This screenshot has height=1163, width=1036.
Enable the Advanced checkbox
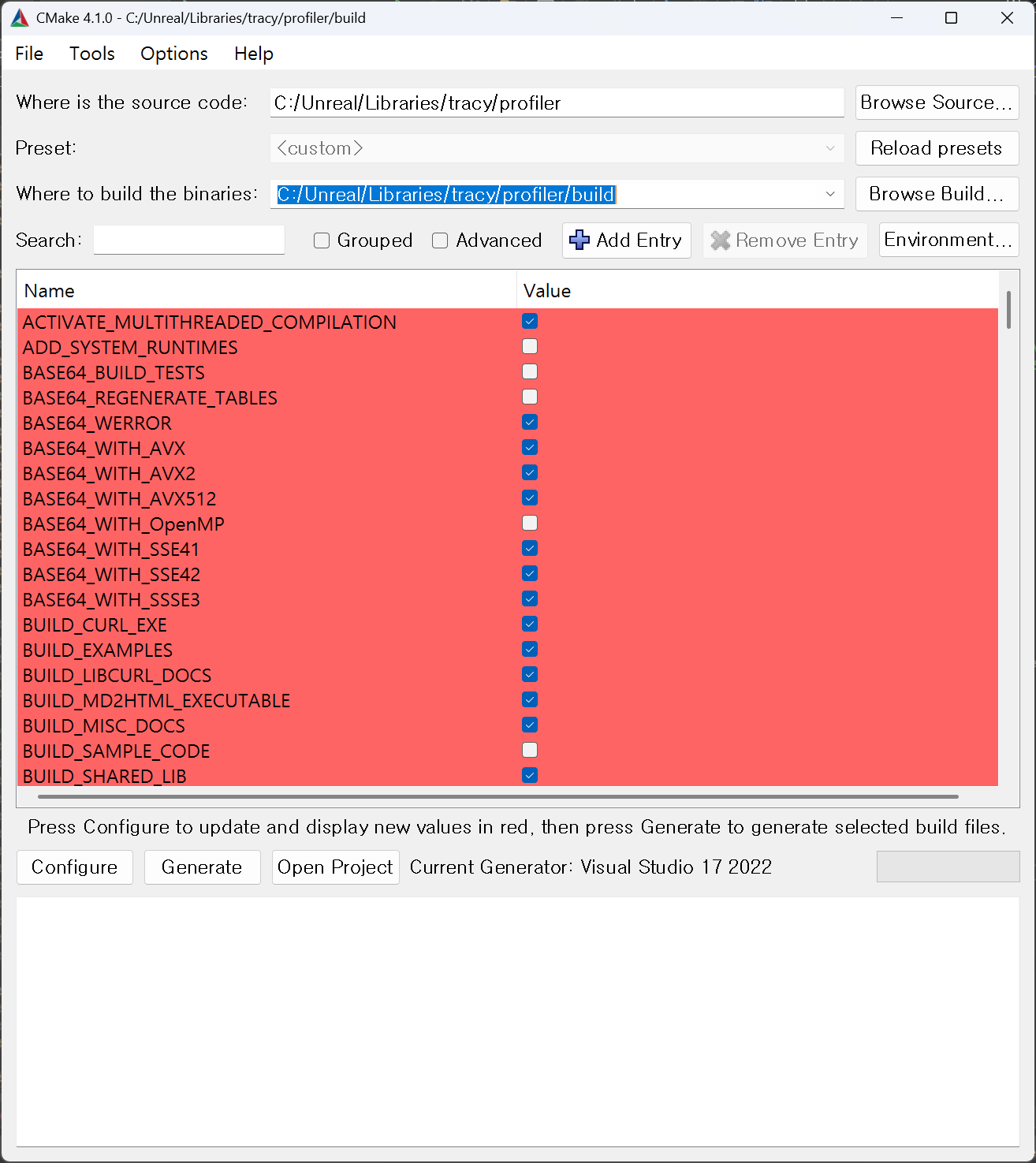[440, 240]
